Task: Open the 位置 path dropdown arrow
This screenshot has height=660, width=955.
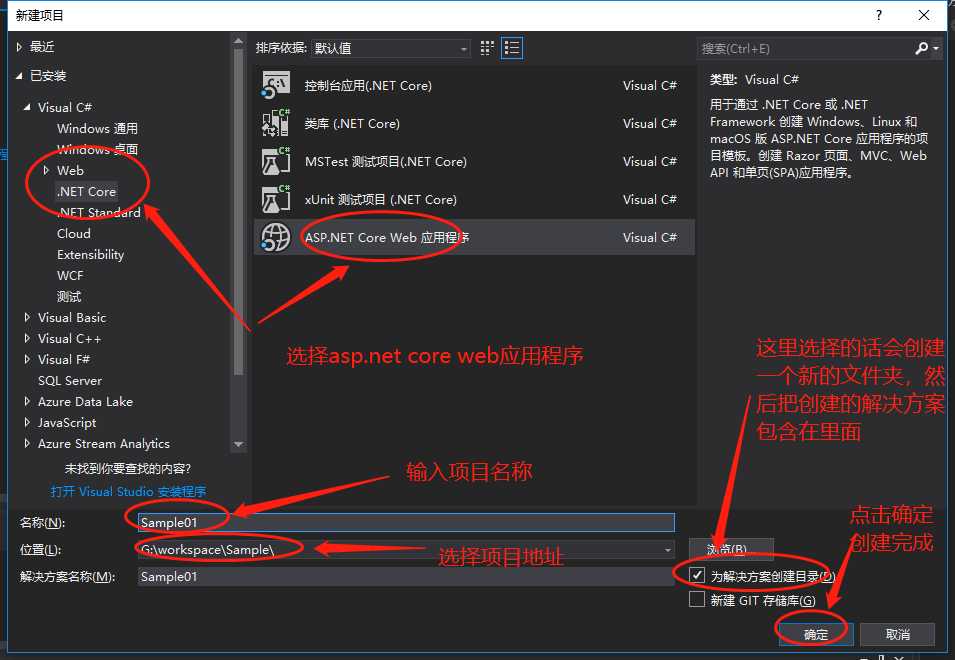Action: 668,550
